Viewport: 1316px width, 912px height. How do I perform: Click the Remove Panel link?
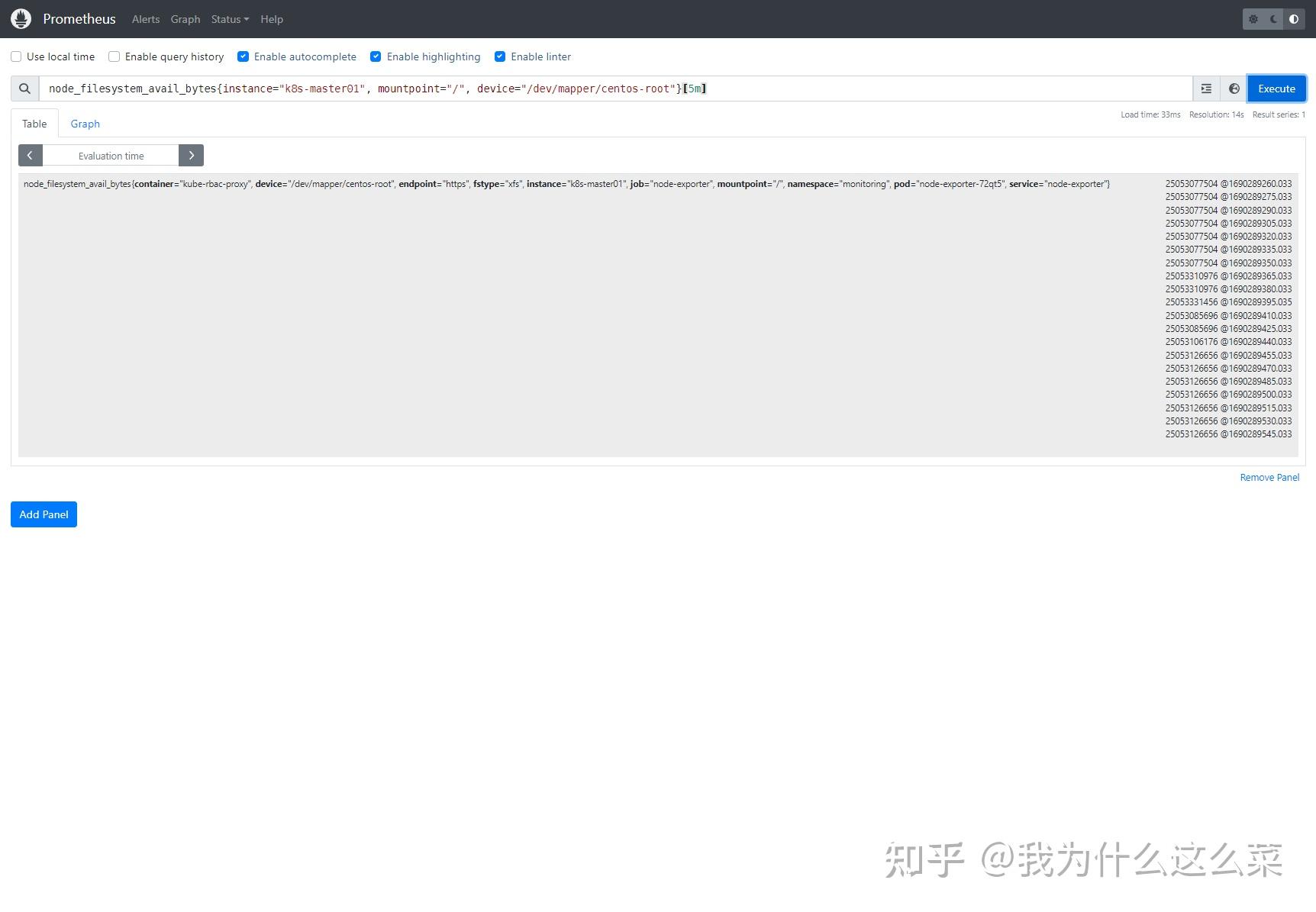pyautogui.click(x=1269, y=478)
